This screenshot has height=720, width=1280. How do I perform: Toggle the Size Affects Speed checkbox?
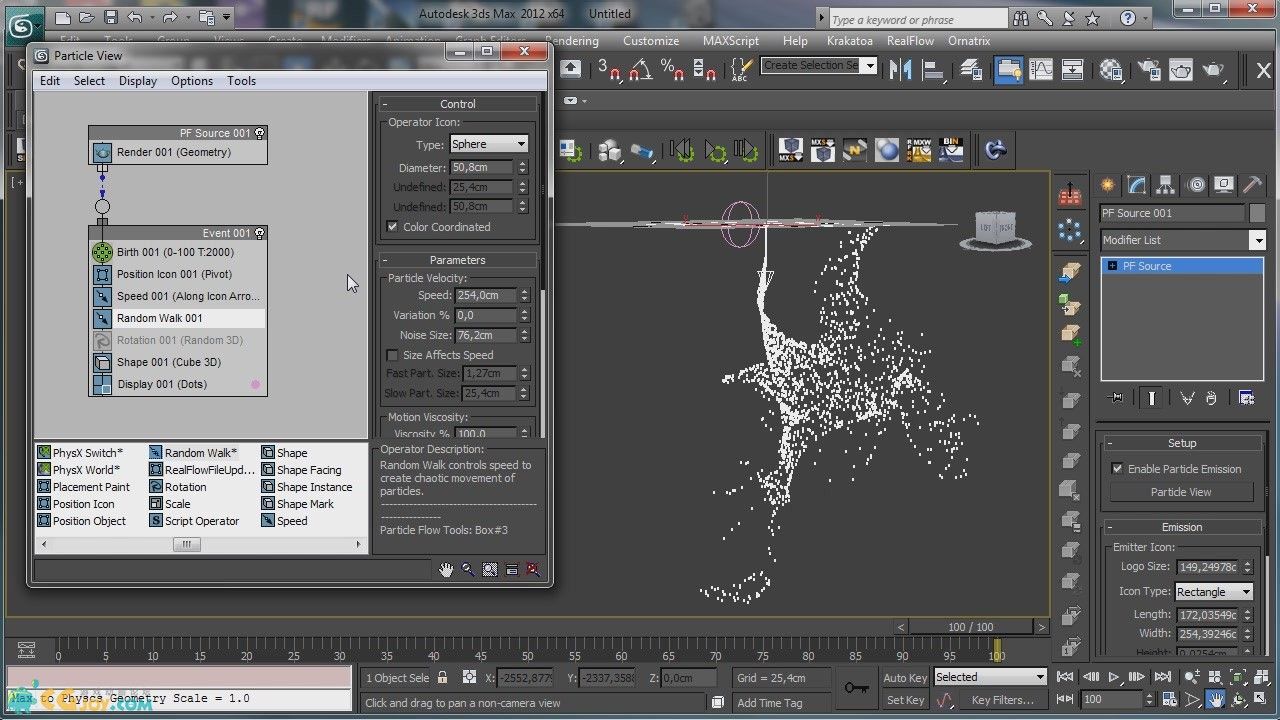392,355
